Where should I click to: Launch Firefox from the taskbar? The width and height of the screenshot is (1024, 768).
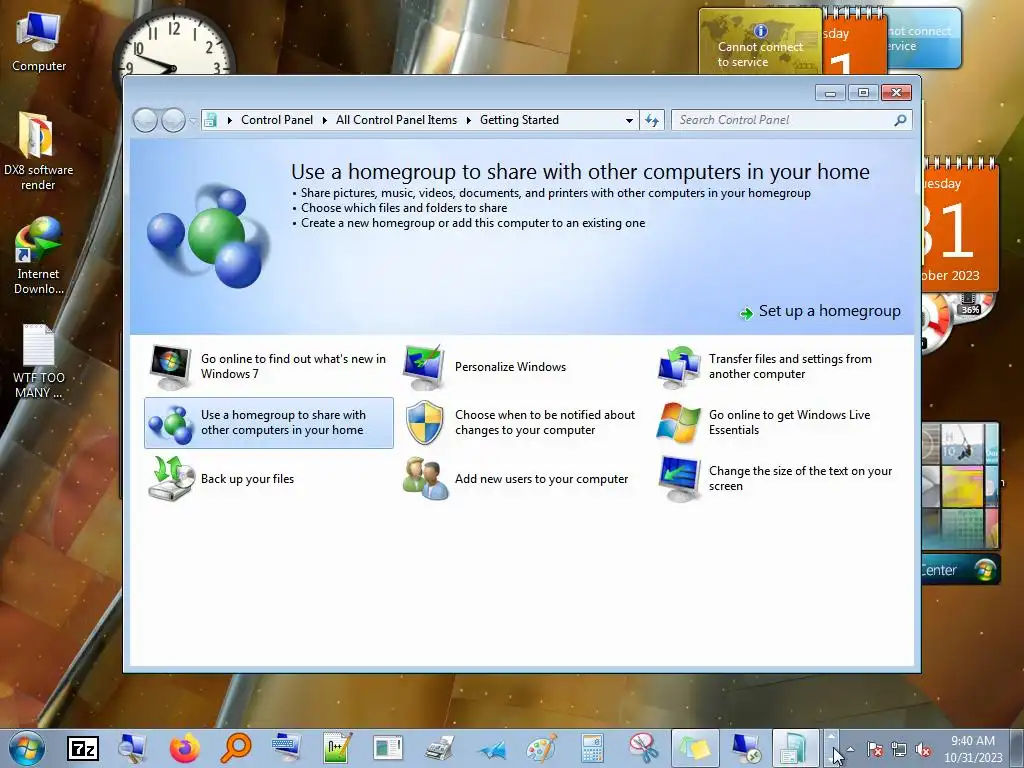coord(185,748)
